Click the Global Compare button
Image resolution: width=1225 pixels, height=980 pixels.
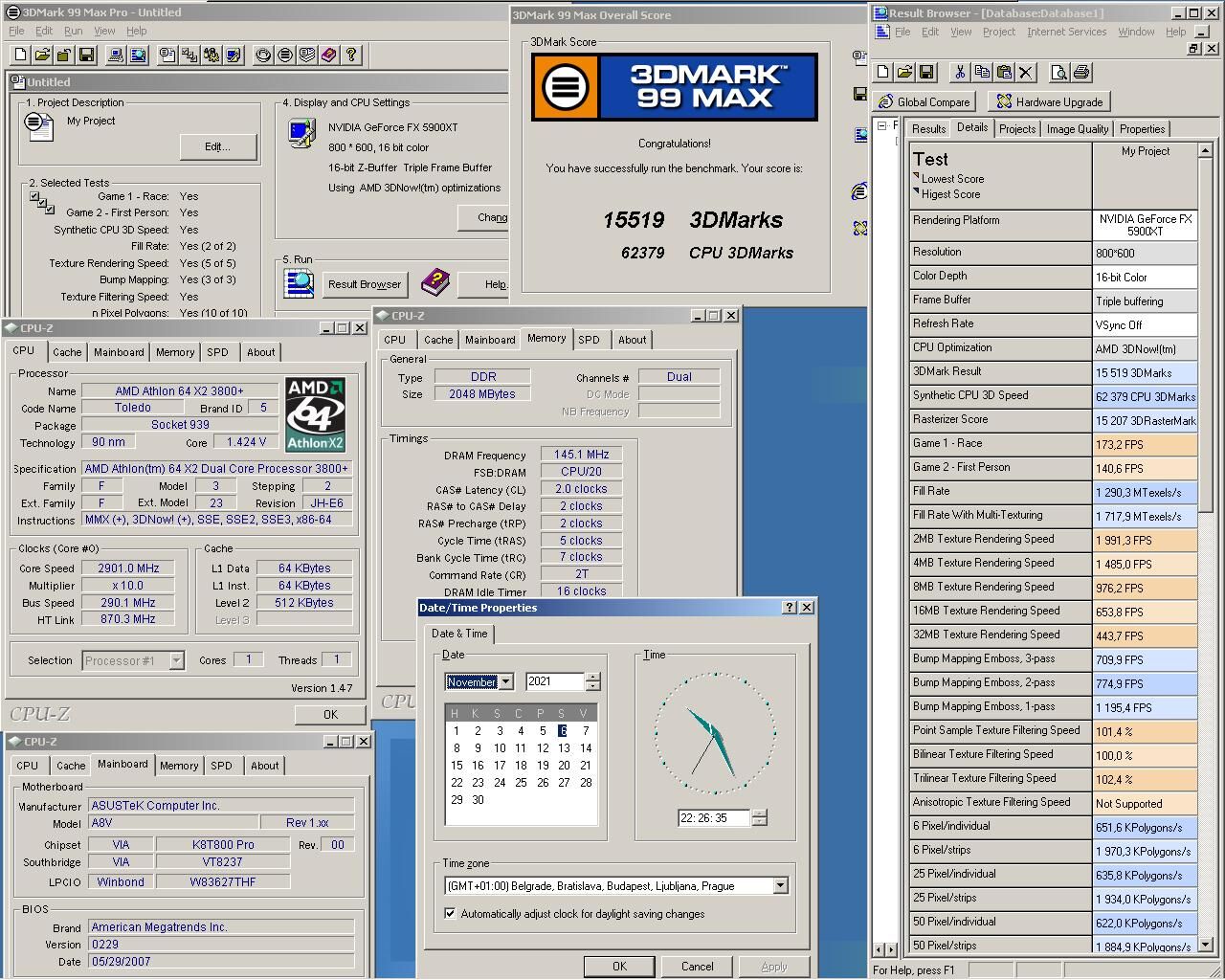pyautogui.click(x=924, y=101)
